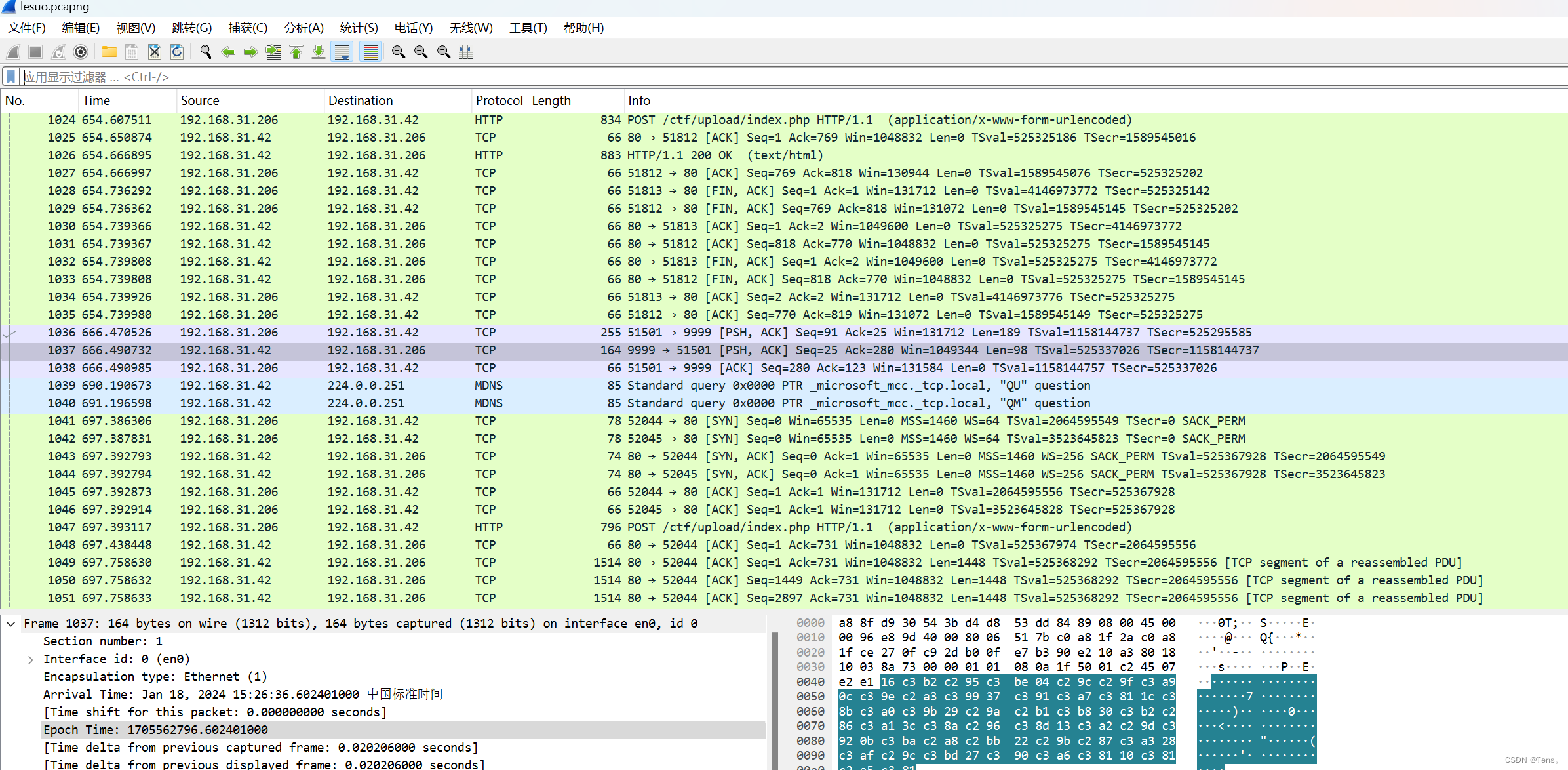Collapse the Frame 1037 tree node
The width and height of the screenshot is (1568, 770).
[x=11, y=624]
